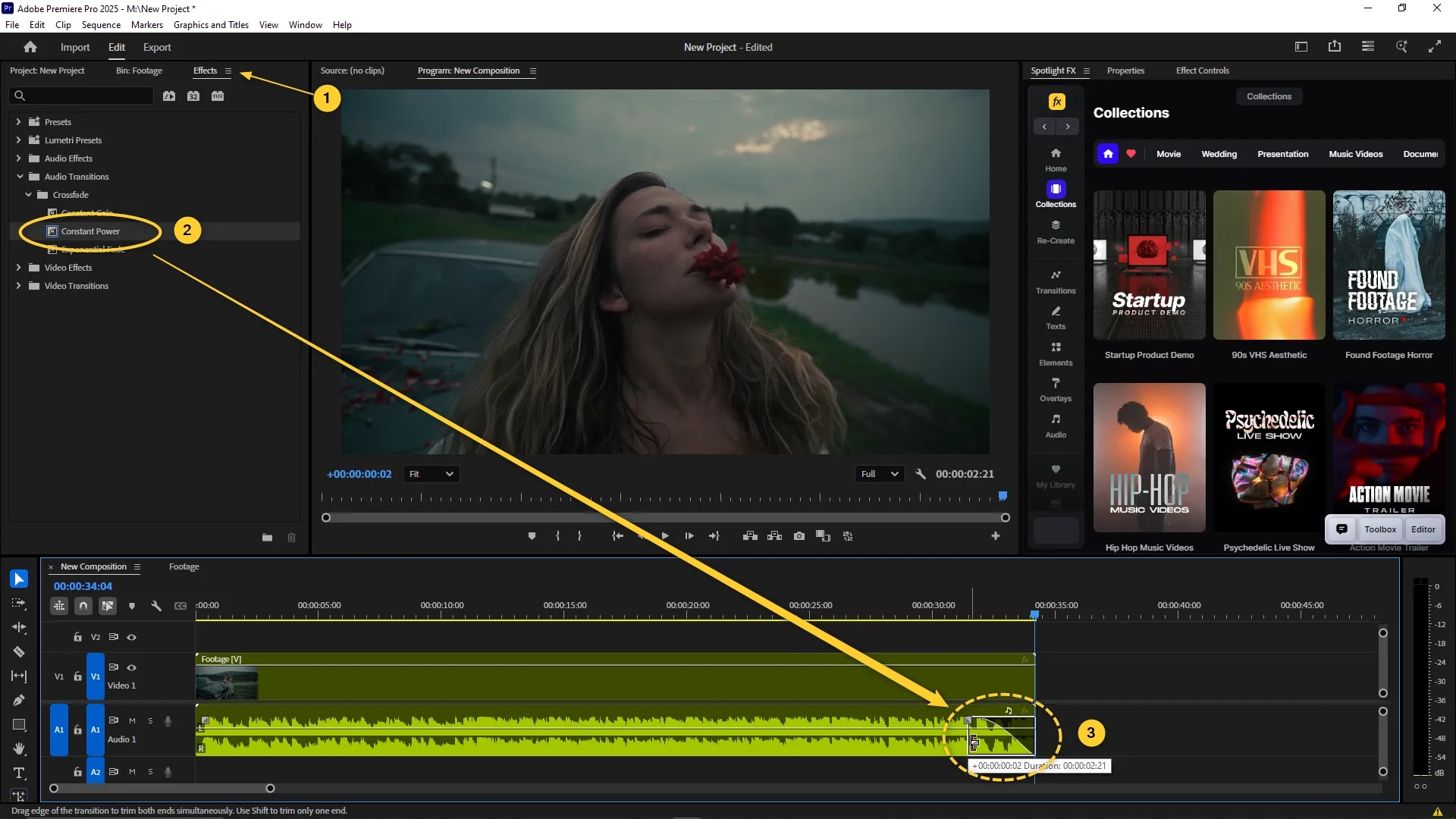
Task: Switch to Effect Controls panel tab
Action: pos(1202,71)
